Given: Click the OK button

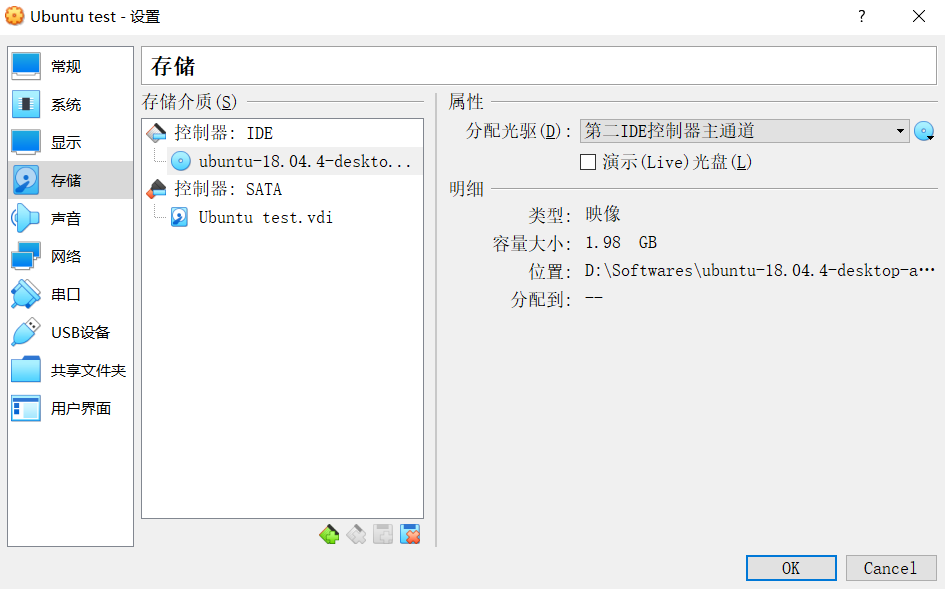Looking at the screenshot, I should [x=791, y=568].
